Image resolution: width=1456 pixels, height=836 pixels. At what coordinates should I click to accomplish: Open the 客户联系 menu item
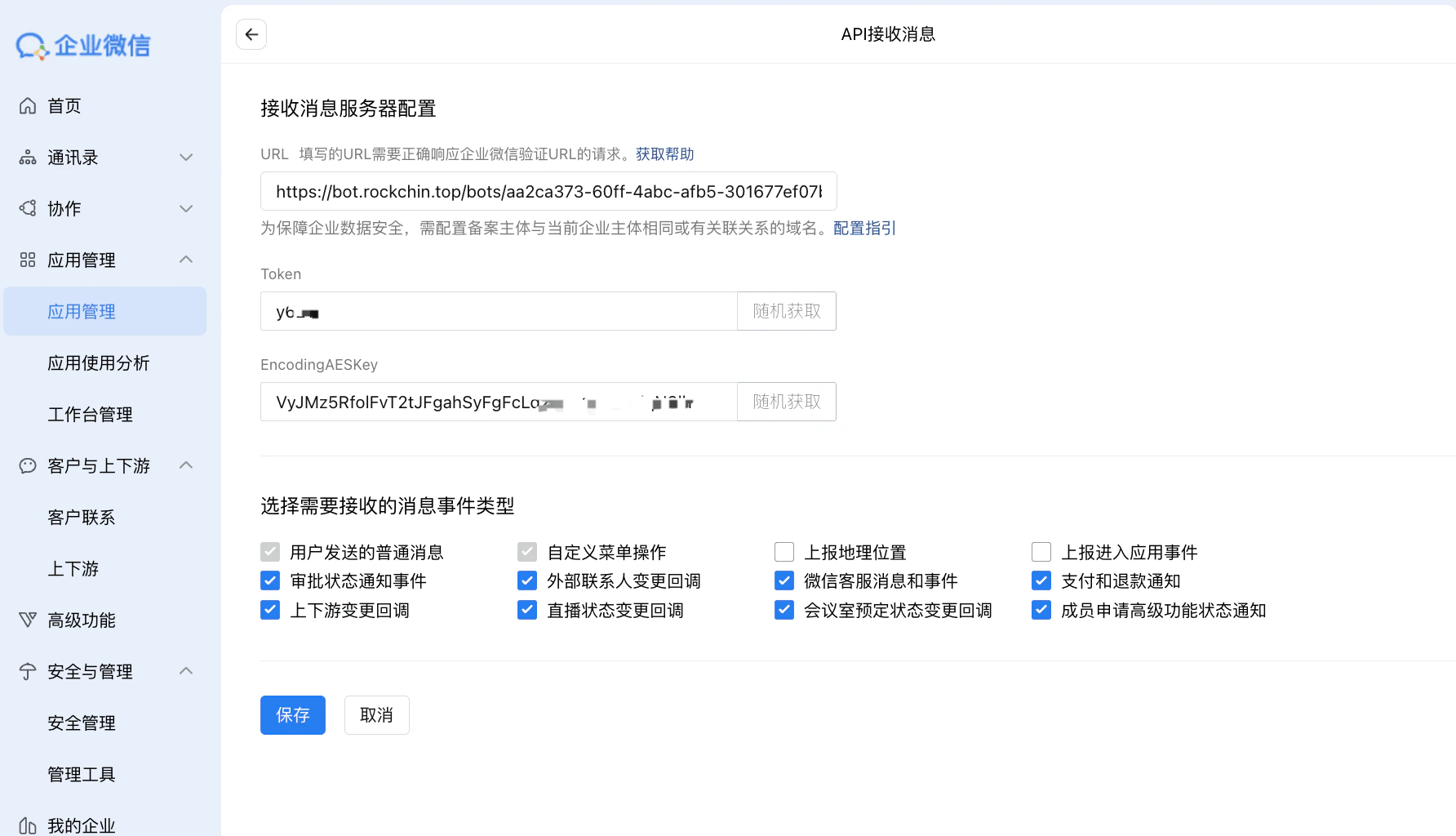[81, 517]
